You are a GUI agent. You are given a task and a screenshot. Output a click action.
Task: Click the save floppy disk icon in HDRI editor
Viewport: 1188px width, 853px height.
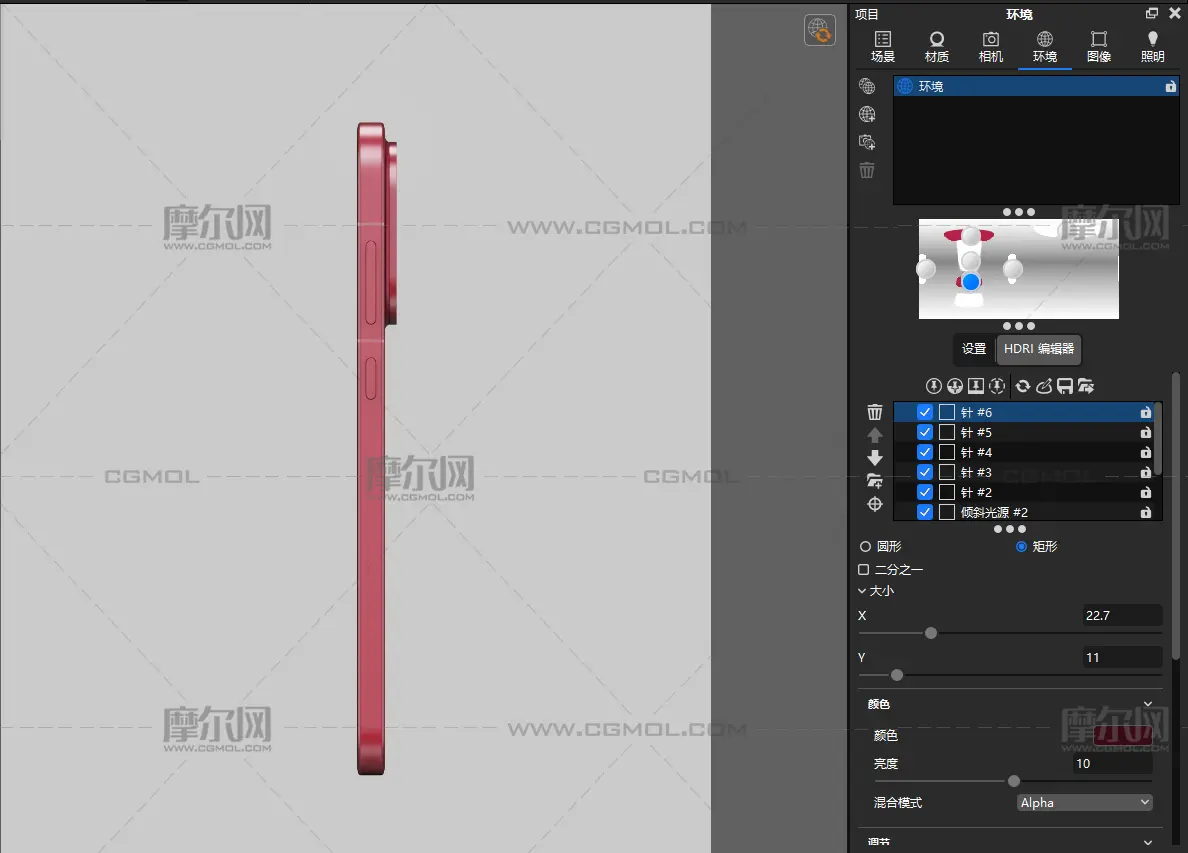(x=1065, y=386)
